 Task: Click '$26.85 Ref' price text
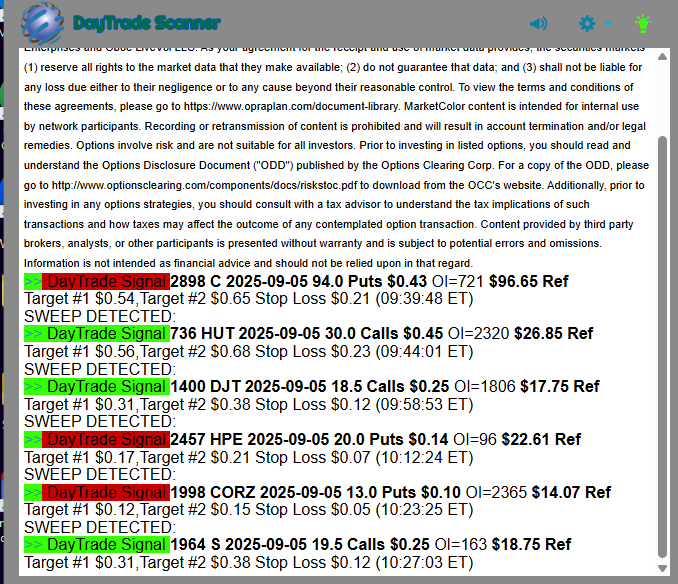click(x=553, y=334)
